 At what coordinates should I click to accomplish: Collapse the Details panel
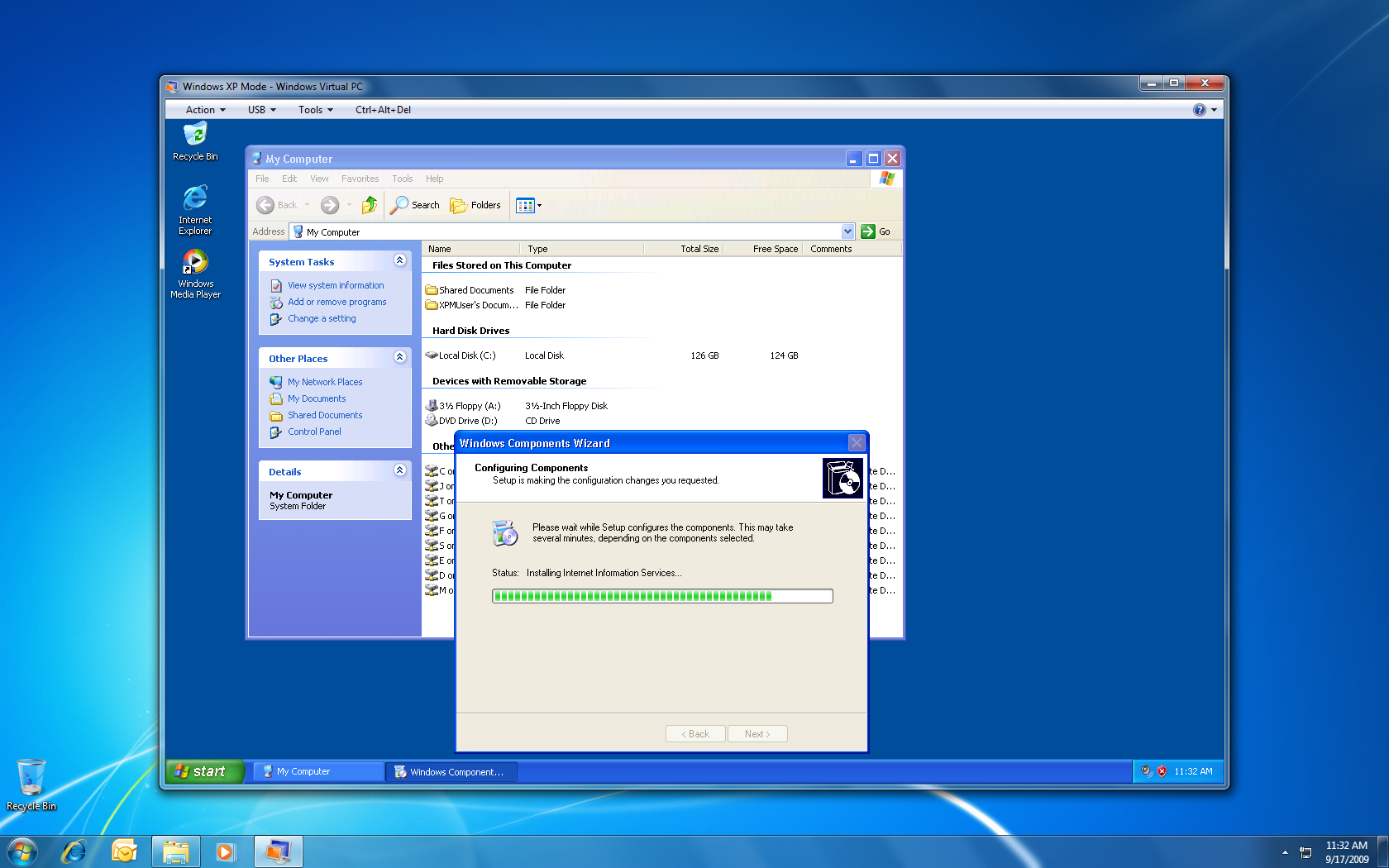coord(400,470)
